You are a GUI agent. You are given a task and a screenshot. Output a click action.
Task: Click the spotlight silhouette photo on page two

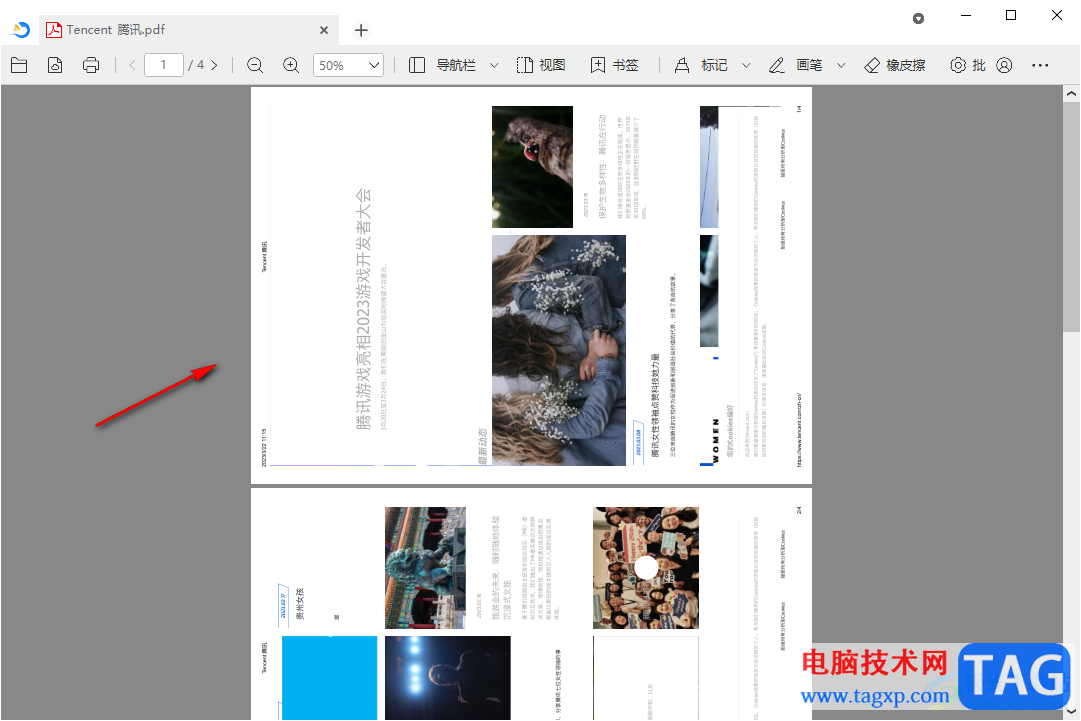(448, 678)
